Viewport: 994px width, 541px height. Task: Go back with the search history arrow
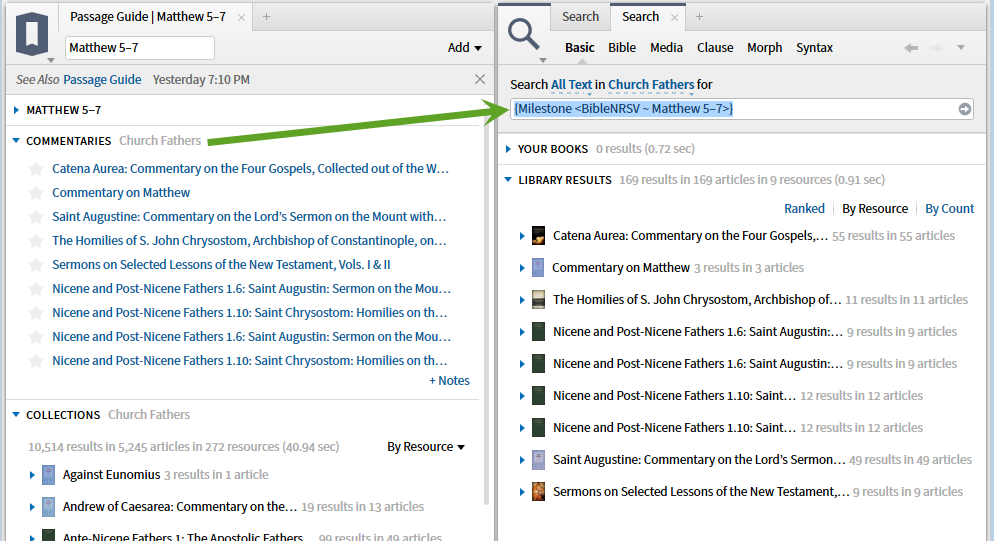[911, 48]
